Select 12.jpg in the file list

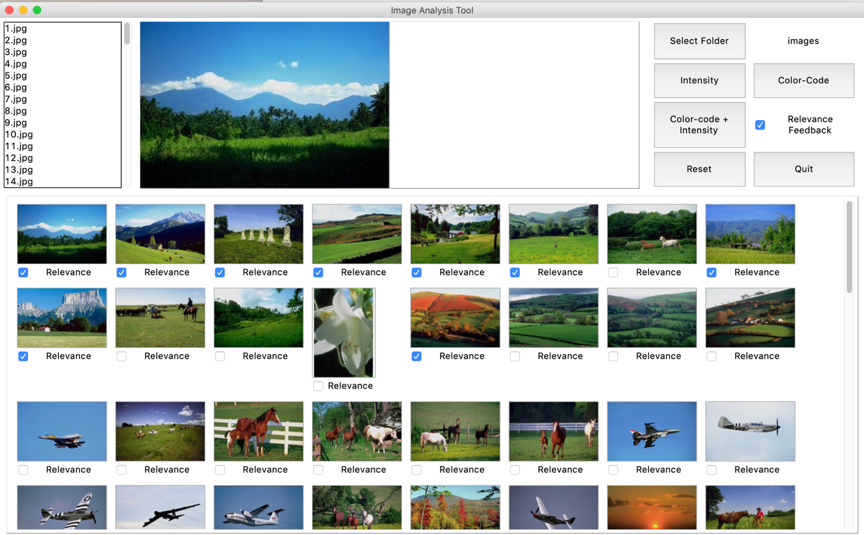[62, 158]
